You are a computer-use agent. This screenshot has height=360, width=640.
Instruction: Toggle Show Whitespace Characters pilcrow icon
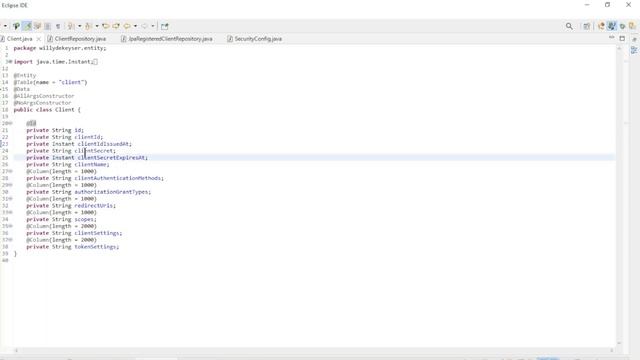tap(58, 26)
